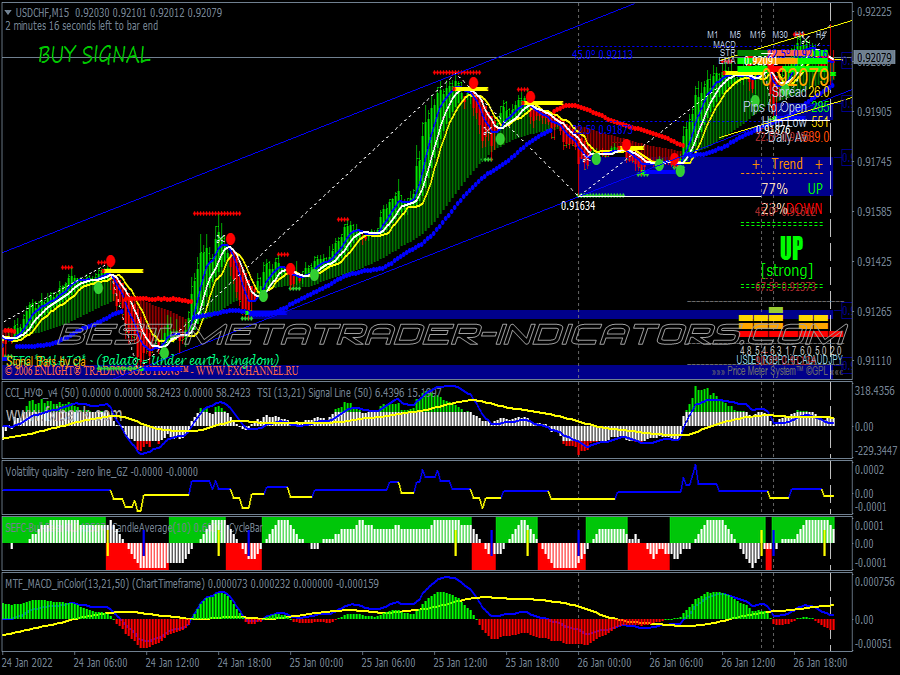Click the -0.00051 MACD scale value
Viewport: 900px width, 675px height.
click(872, 644)
